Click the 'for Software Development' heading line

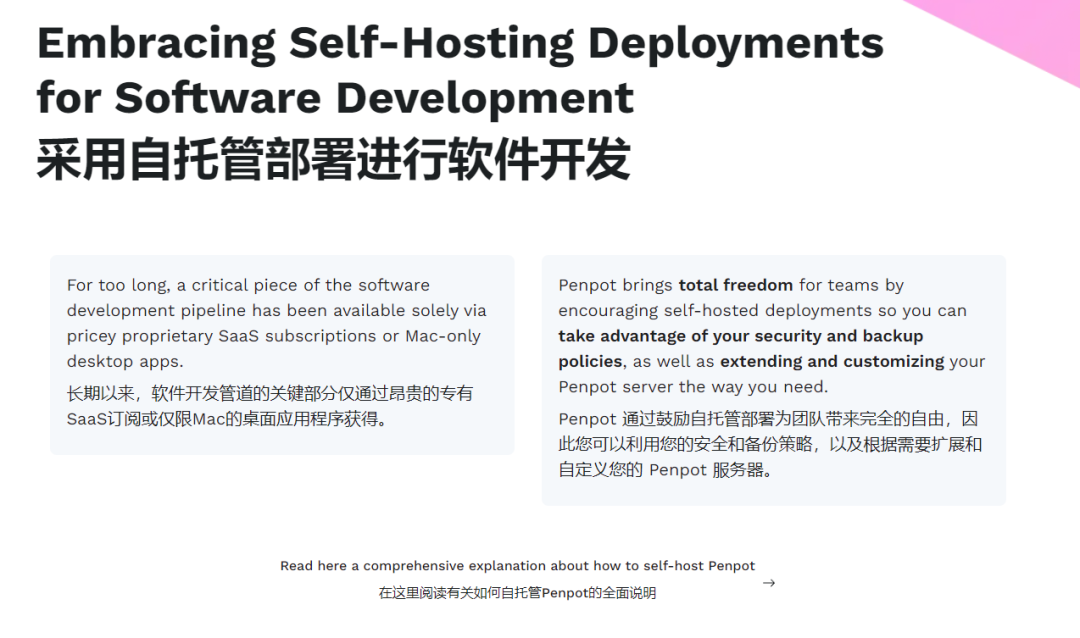(x=335, y=98)
